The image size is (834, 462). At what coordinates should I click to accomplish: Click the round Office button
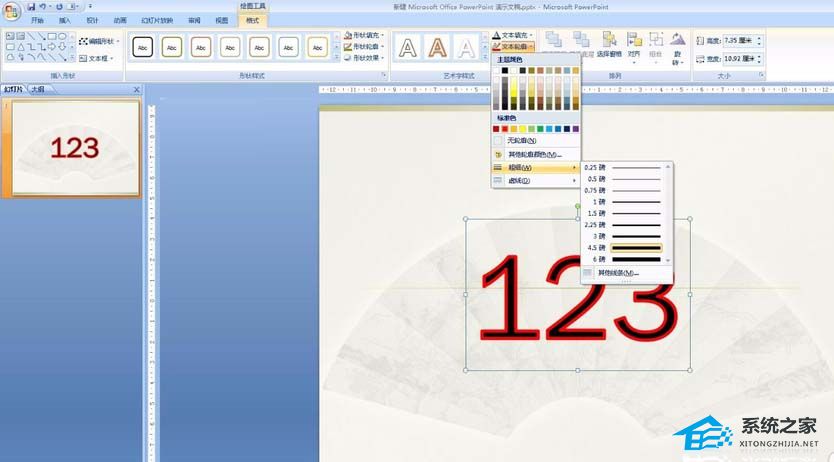coord(11,11)
